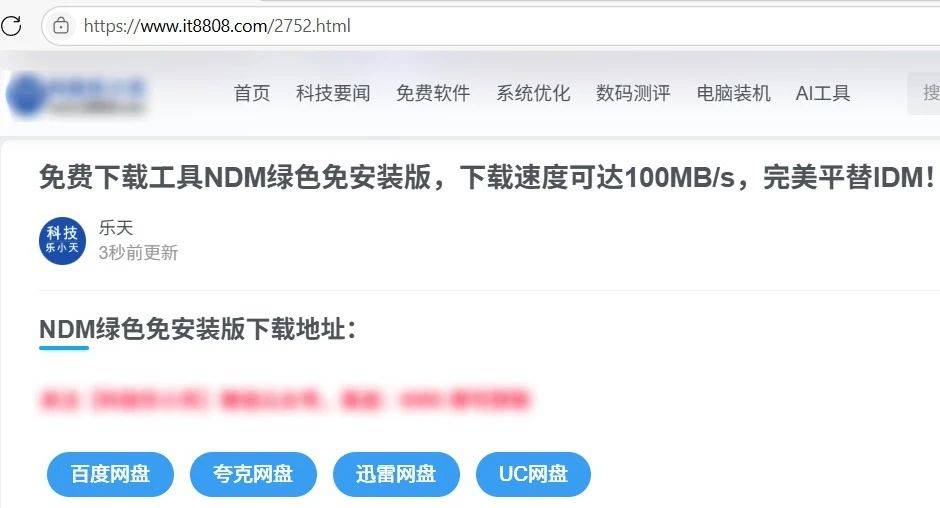This screenshot has height=508, width=940.
Task: Click the UC网盘 download button
Action: (x=533, y=474)
